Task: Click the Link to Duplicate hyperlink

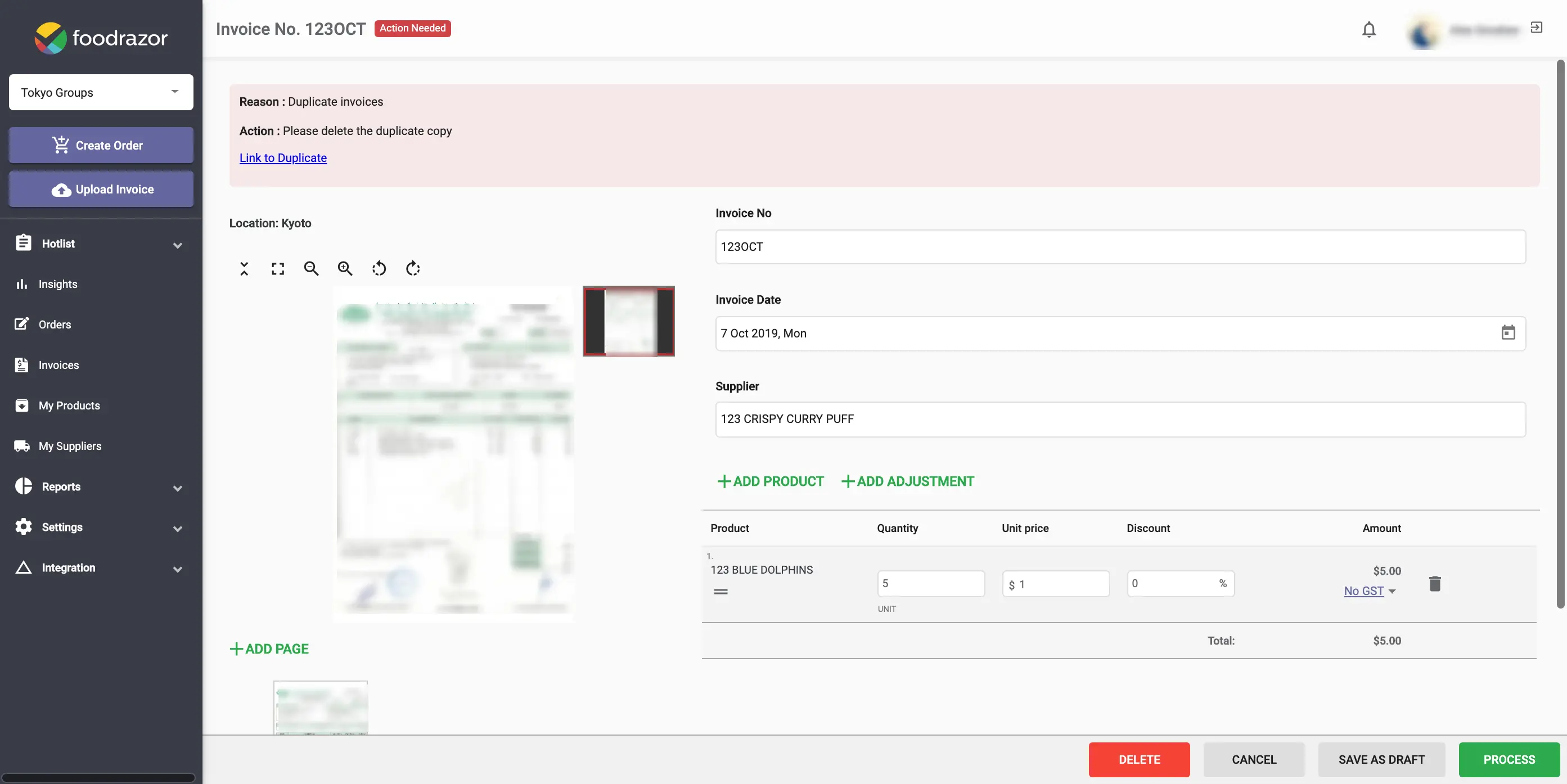Action: tap(283, 157)
